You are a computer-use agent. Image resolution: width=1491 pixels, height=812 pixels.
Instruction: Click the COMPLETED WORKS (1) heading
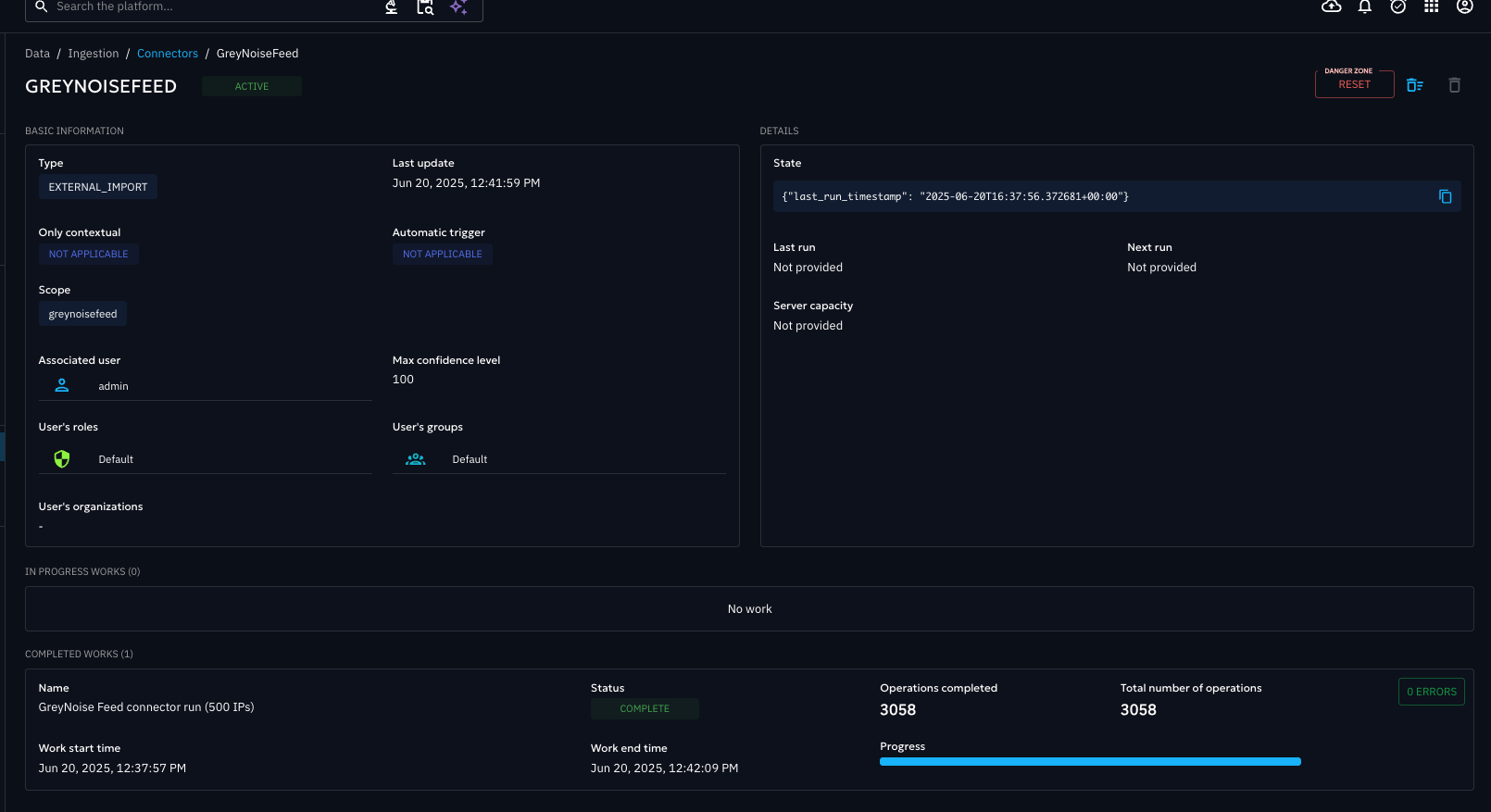(x=80, y=654)
